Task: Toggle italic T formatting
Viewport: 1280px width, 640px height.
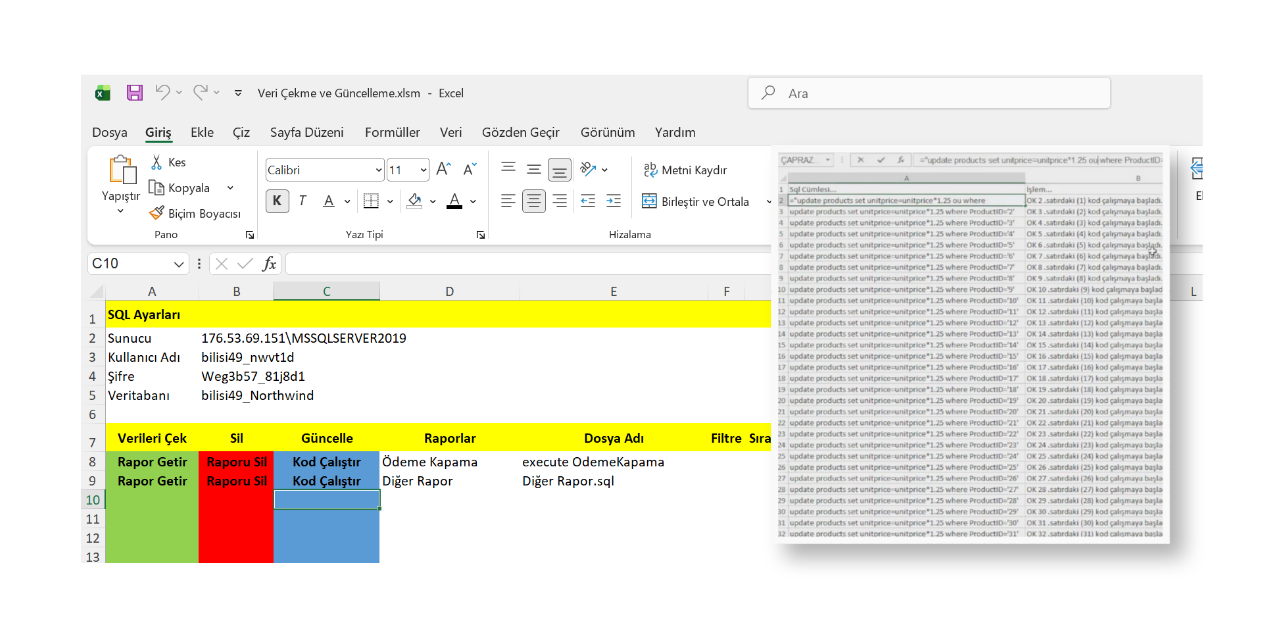Action: [302, 201]
